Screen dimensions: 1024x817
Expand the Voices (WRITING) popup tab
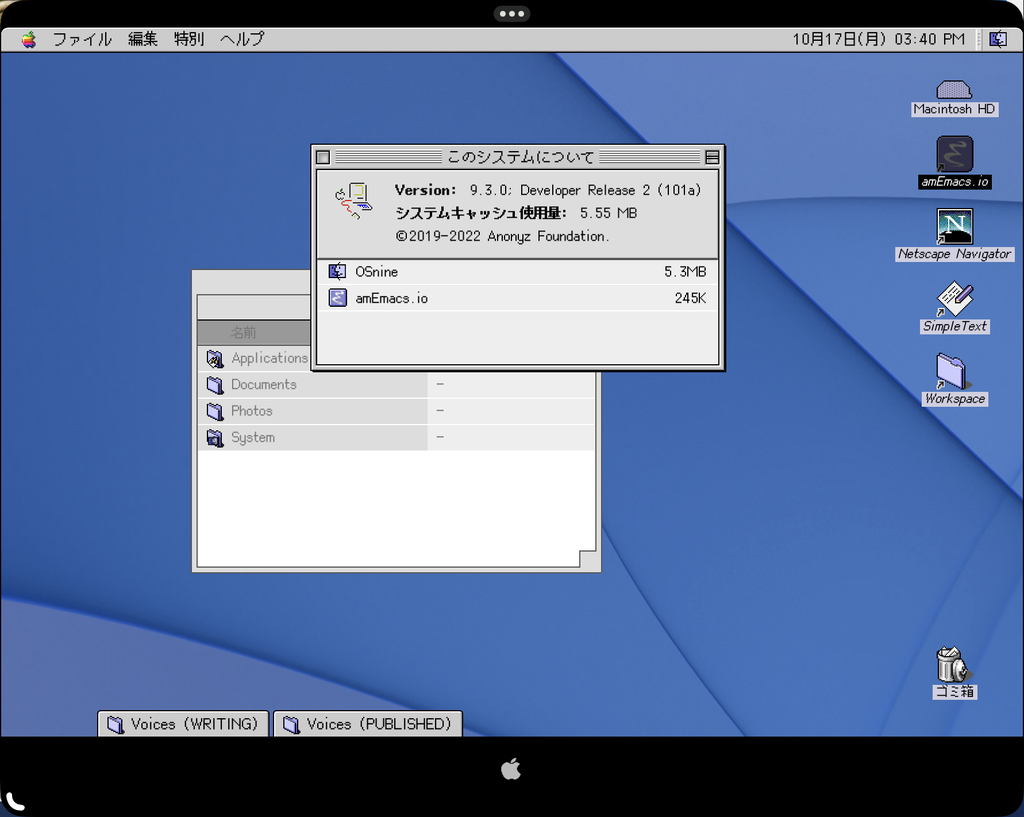(183, 724)
